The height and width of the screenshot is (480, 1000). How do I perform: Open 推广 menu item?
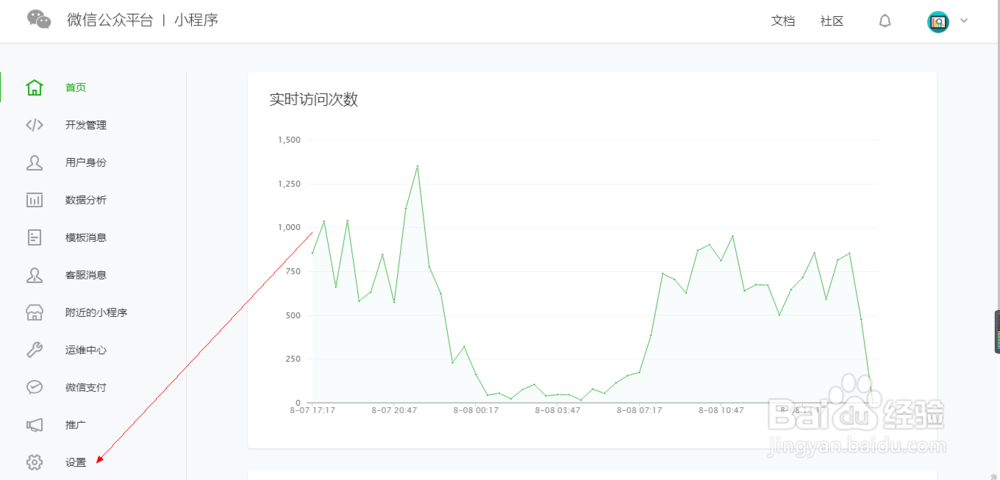coord(75,425)
